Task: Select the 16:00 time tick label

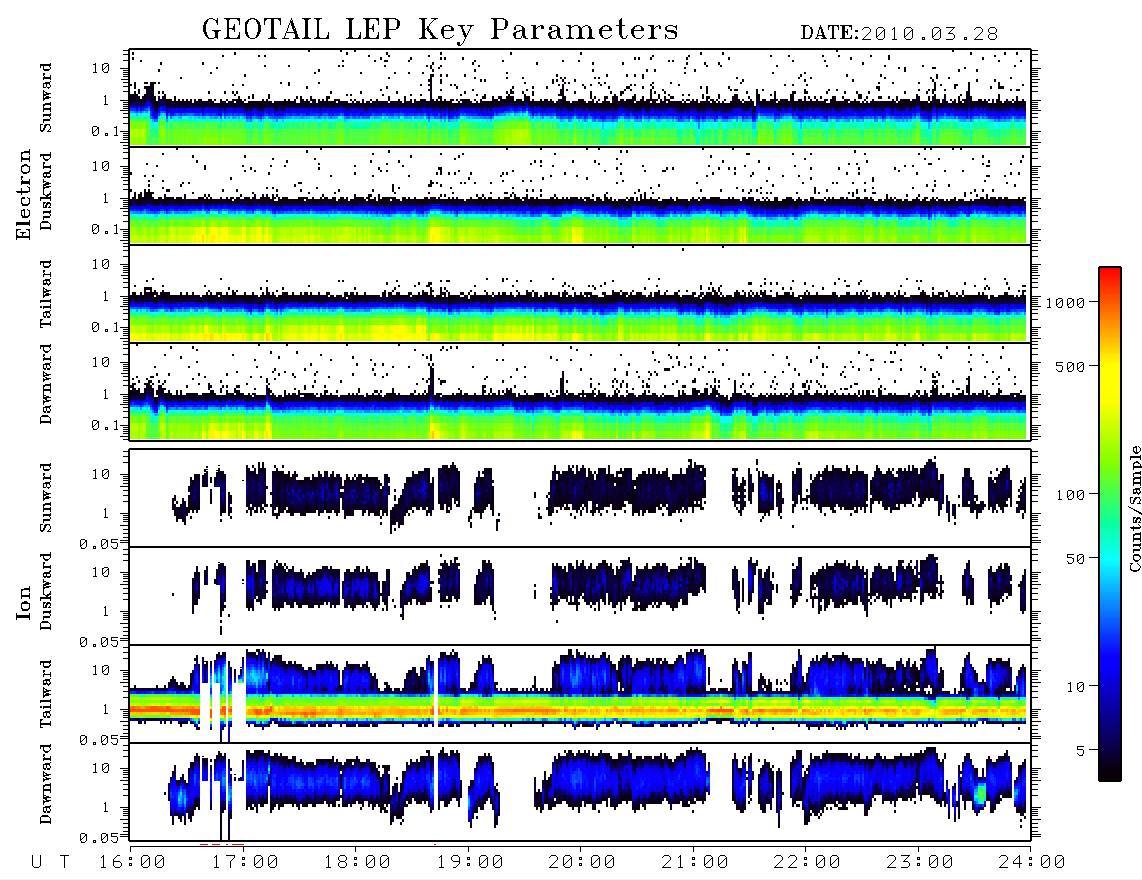Action: [132, 863]
